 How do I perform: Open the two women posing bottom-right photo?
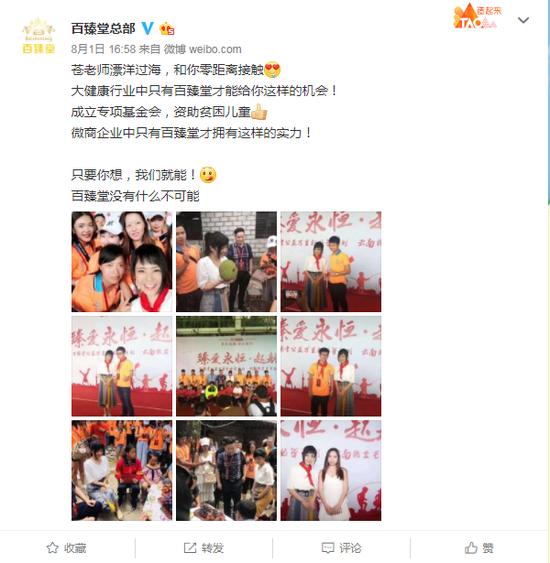(331, 470)
